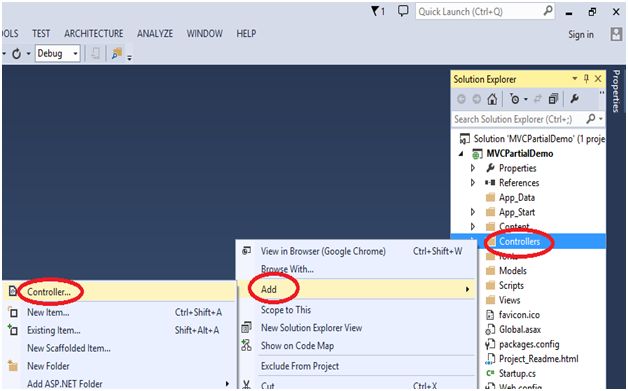Screen dimensions: 628x391
Task: Open the WINDOW menu
Action: click(204, 33)
